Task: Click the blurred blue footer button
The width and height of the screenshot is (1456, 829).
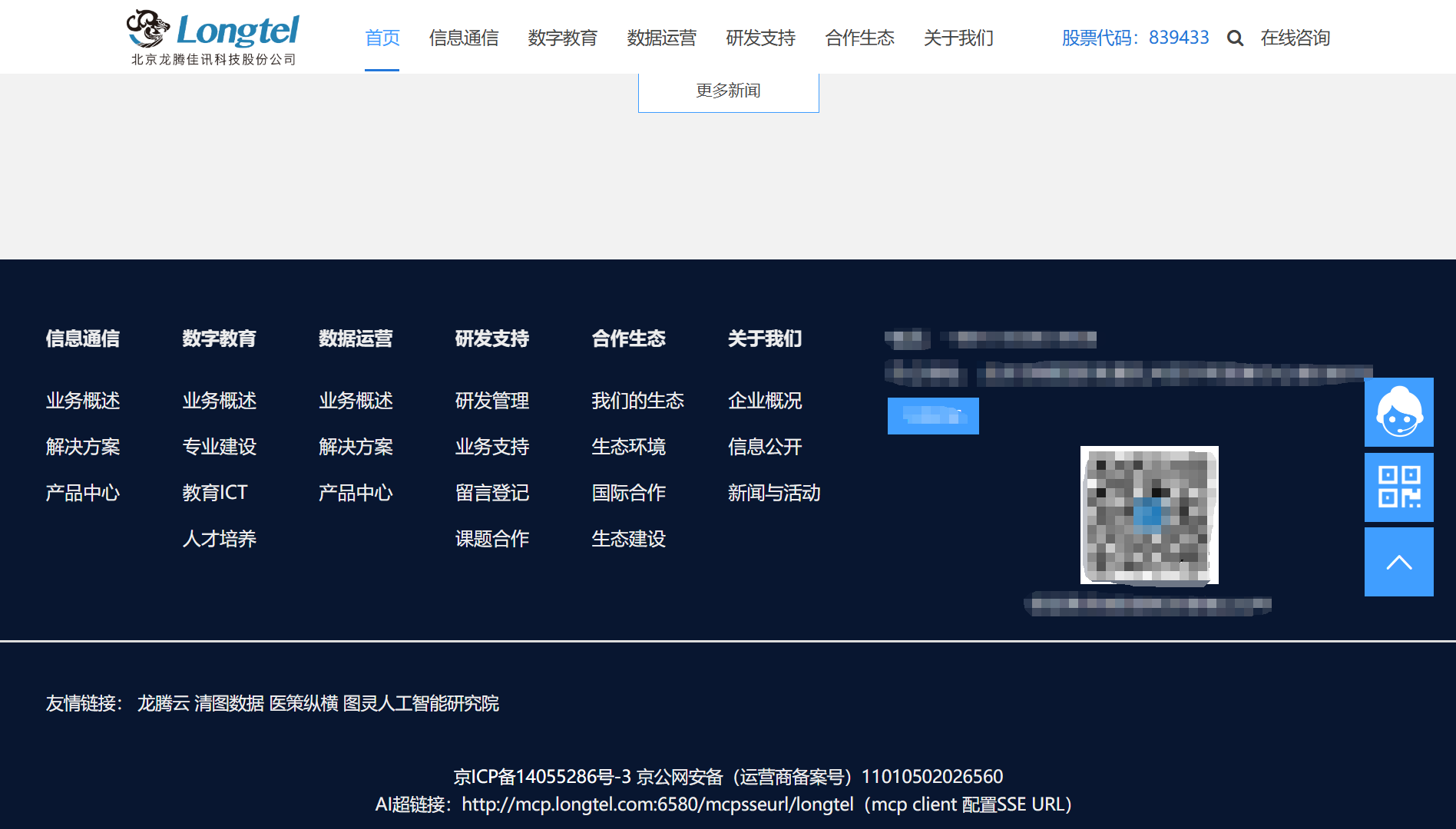Action: point(933,416)
